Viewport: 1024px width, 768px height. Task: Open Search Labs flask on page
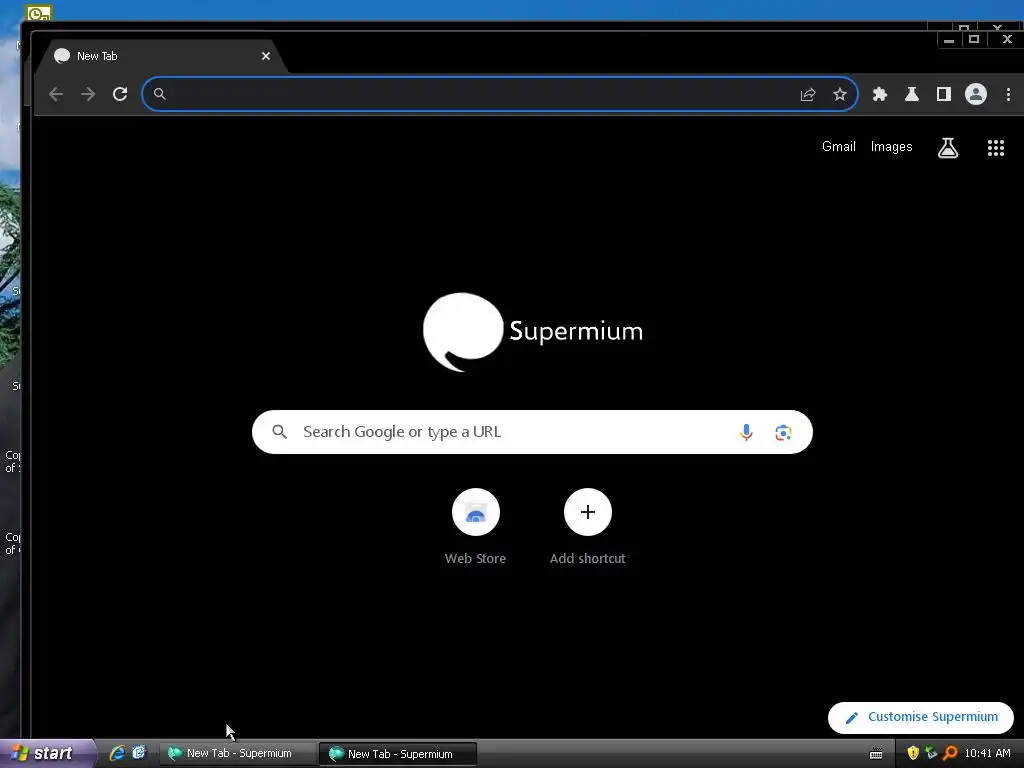point(948,148)
